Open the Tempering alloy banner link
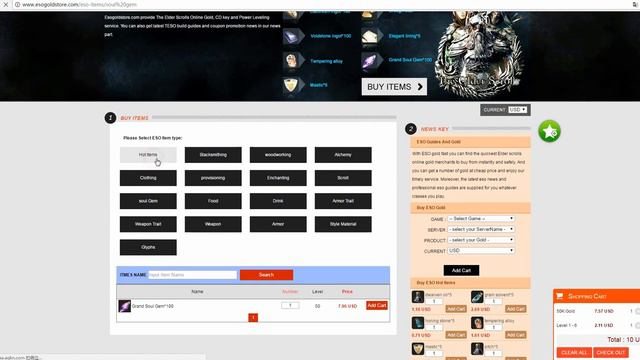 click(x=327, y=61)
